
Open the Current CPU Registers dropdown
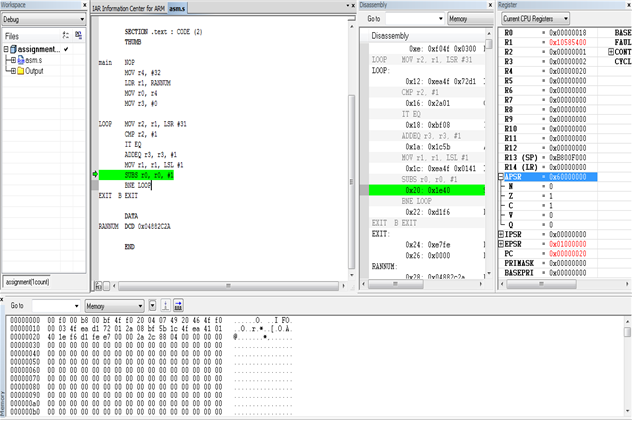(x=535, y=19)
